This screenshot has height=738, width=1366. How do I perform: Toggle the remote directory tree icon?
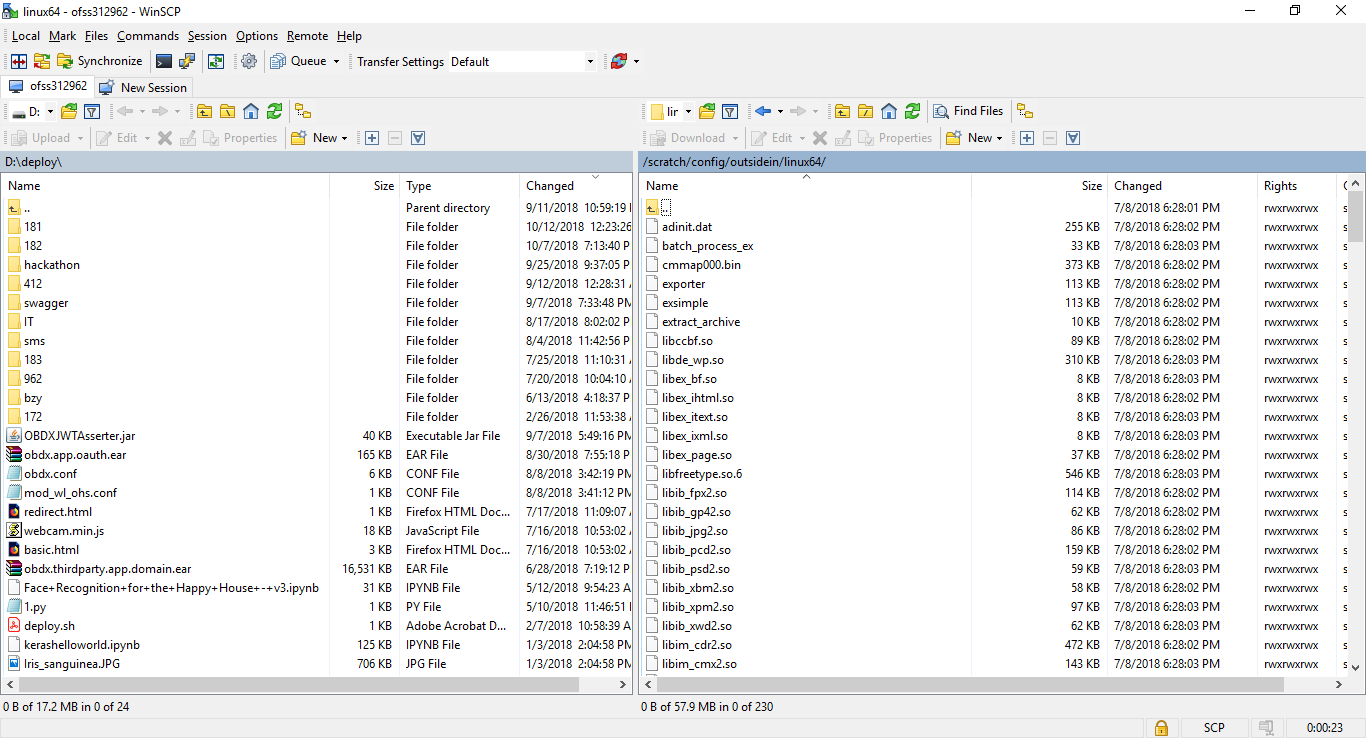point(1025,111)
